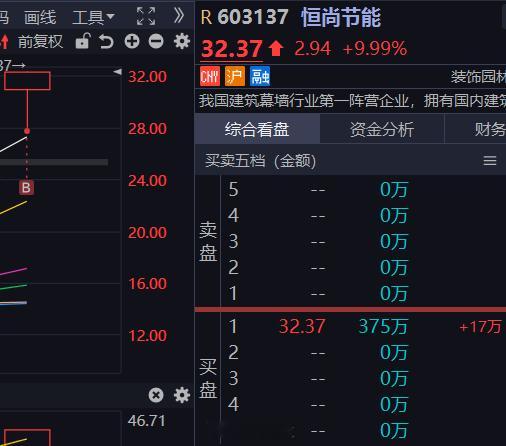Screen dimensions: 506x446
Task: Click the undo arrow icon
Action: pos(106,42)
